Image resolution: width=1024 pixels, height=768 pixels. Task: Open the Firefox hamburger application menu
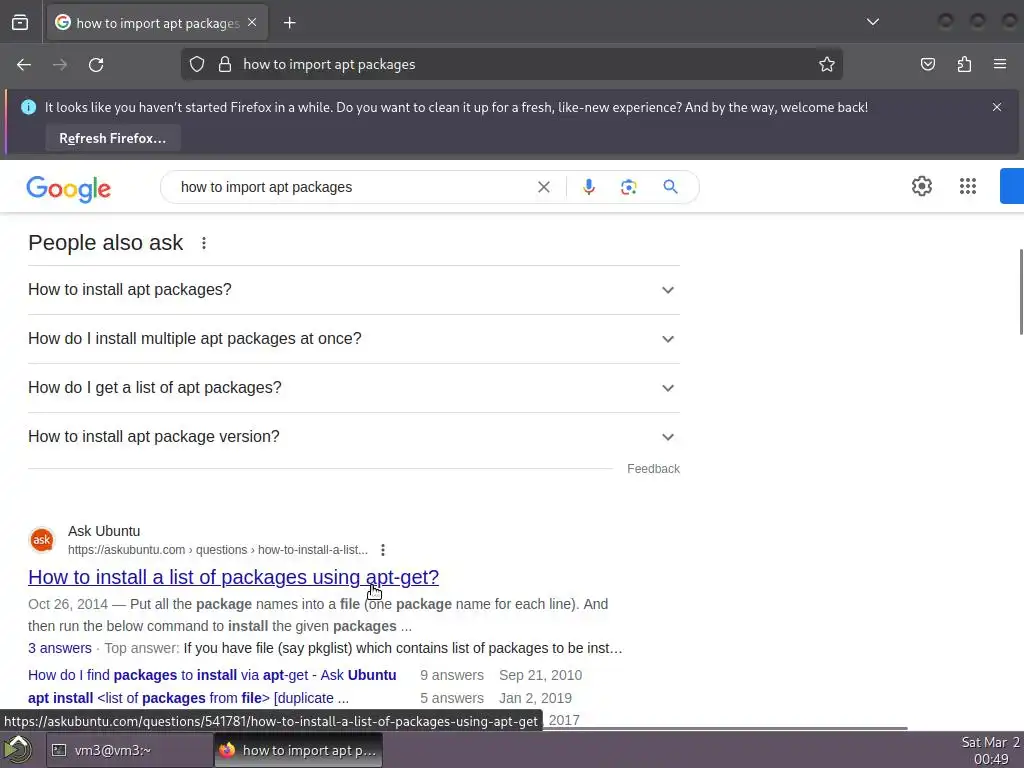[x=1000, y=65]
